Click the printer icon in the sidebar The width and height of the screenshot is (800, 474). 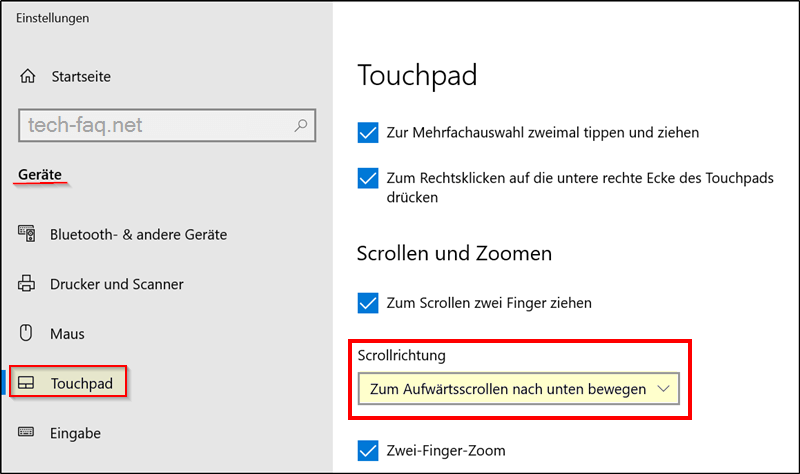click(x=27, y=283)
